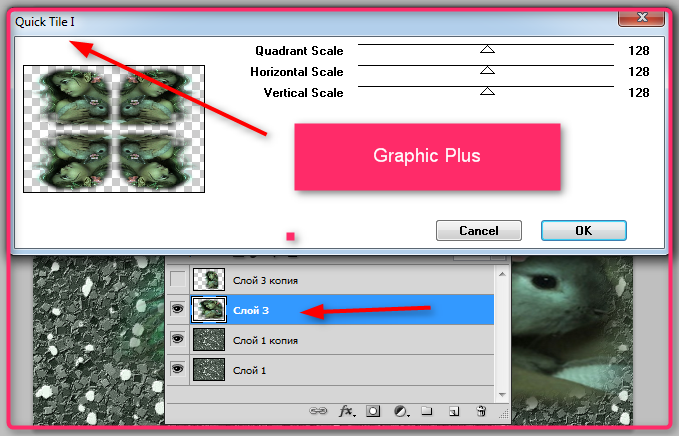Image resolution: width=679 pixels, height=436 pixels.
Task: Click the Слой 1 layer thumbnail
Action: point(209,369)
